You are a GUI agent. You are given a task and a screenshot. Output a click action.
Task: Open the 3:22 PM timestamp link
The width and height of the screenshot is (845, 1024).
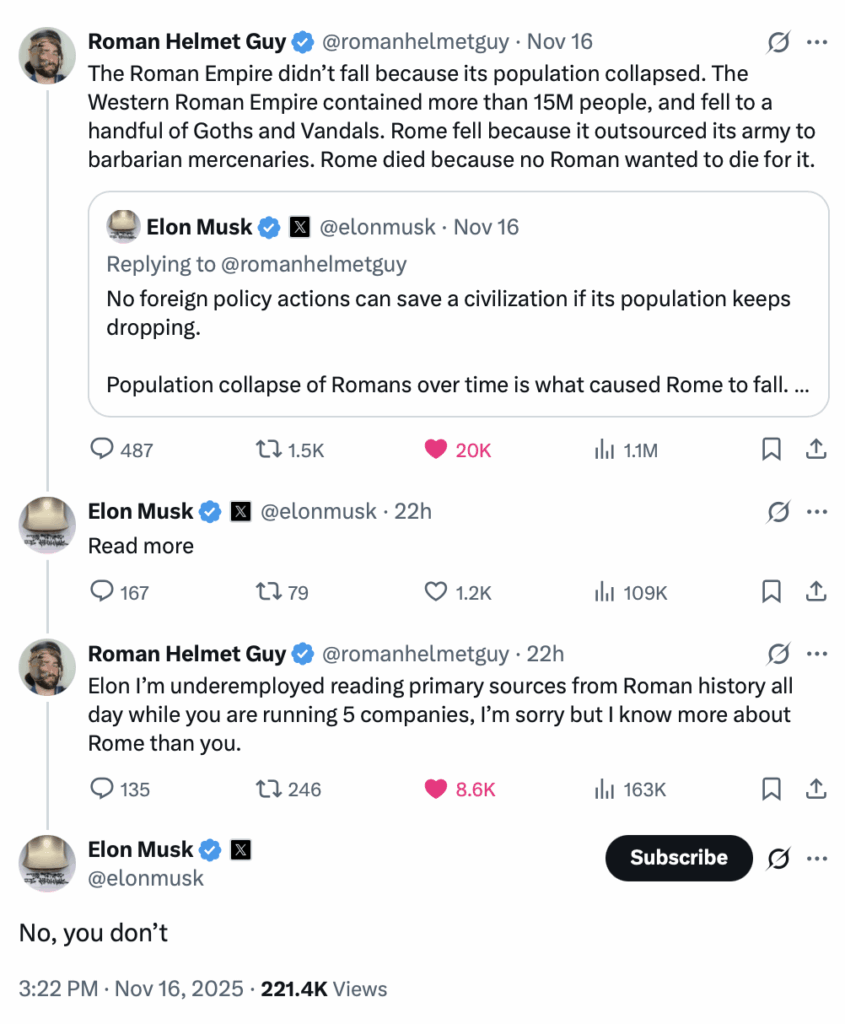tap(58, 989)
